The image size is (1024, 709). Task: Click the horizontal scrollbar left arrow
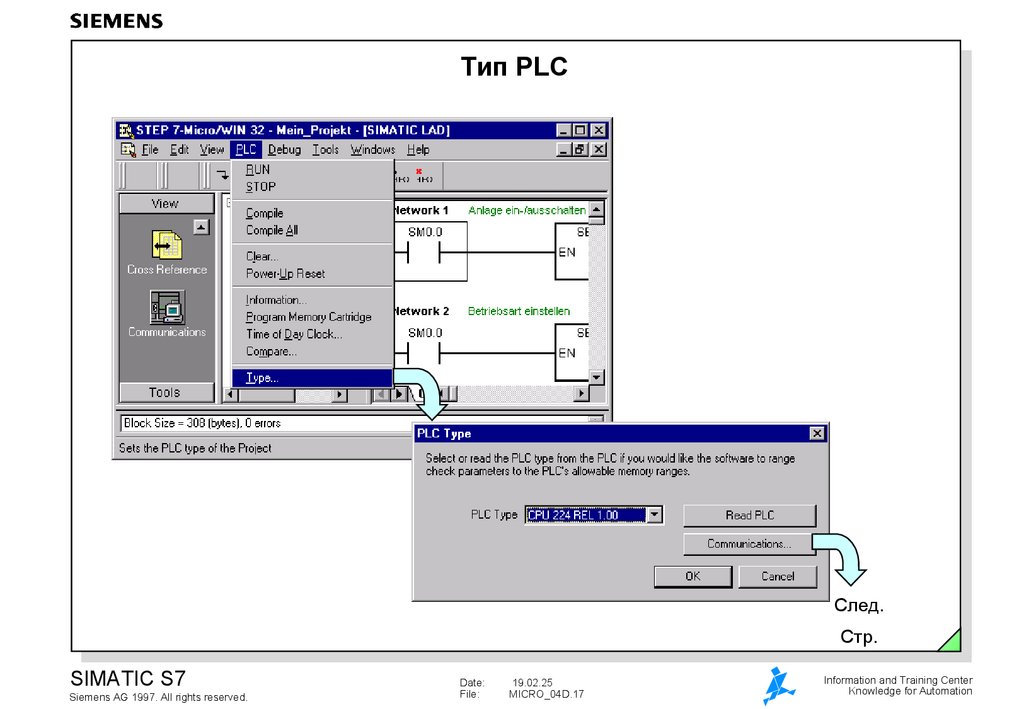pos(231,394)
